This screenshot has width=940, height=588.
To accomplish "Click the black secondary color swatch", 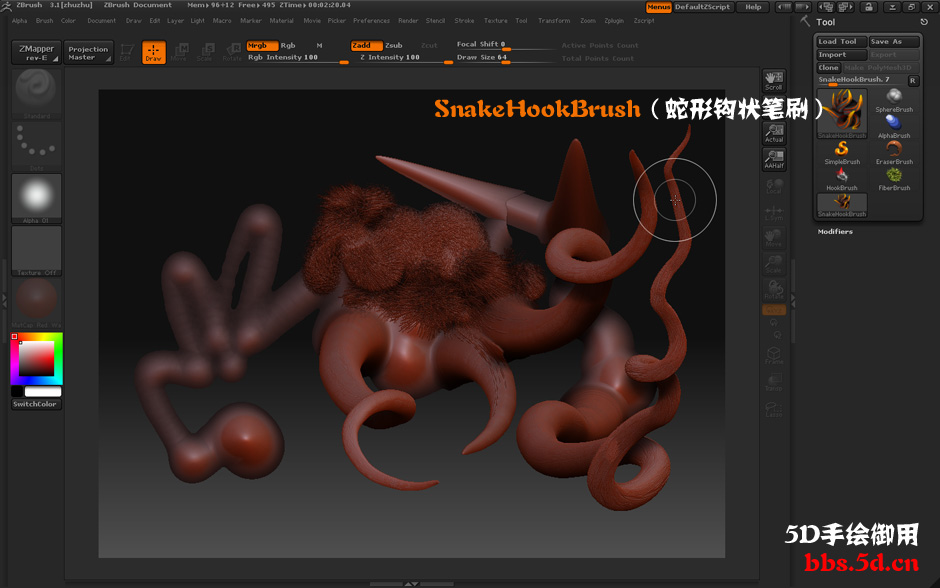I will tap(17, 391).
